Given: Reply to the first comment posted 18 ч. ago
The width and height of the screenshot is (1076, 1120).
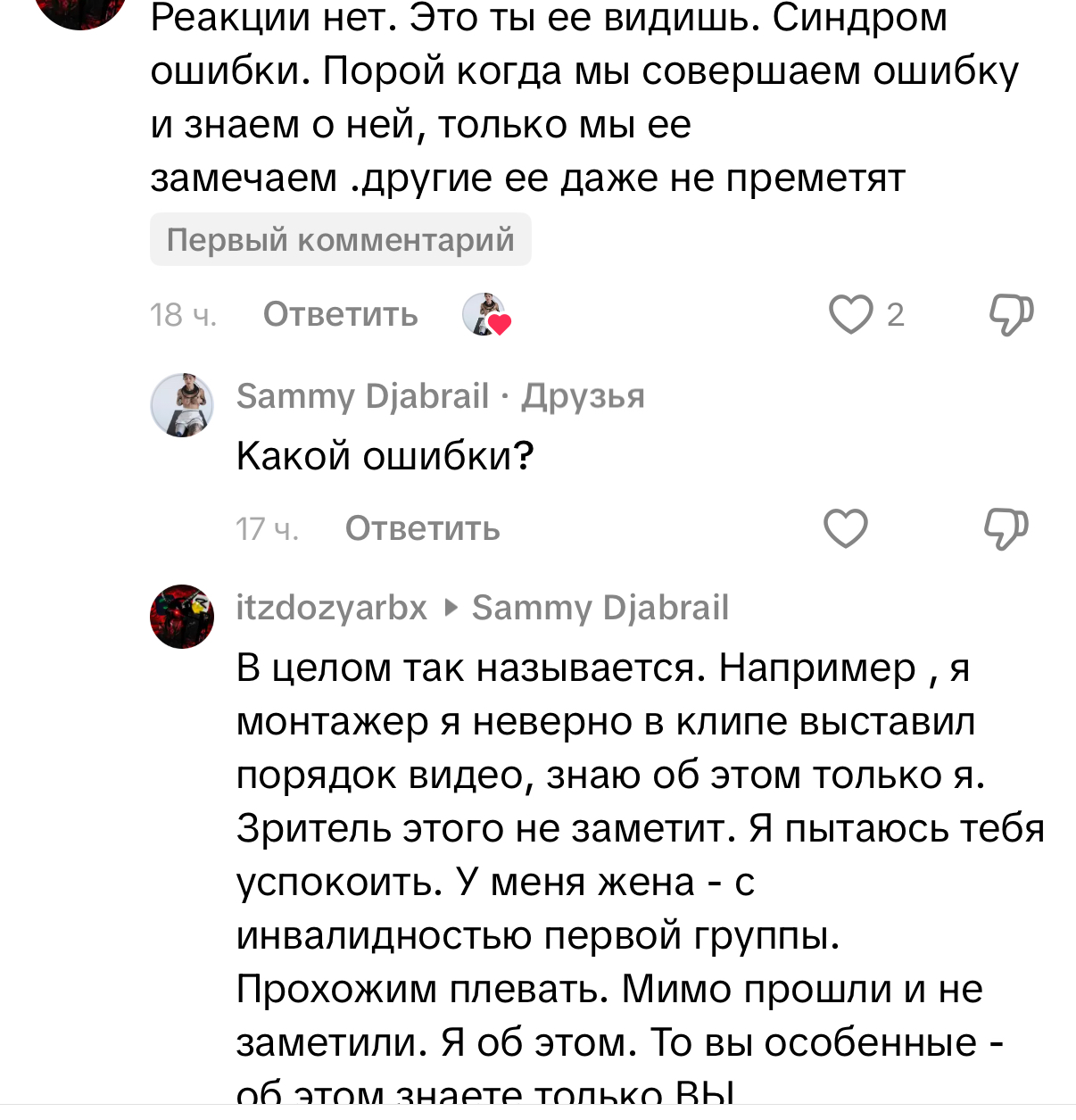Looking at the screenshot, I should tap(340, 314).
